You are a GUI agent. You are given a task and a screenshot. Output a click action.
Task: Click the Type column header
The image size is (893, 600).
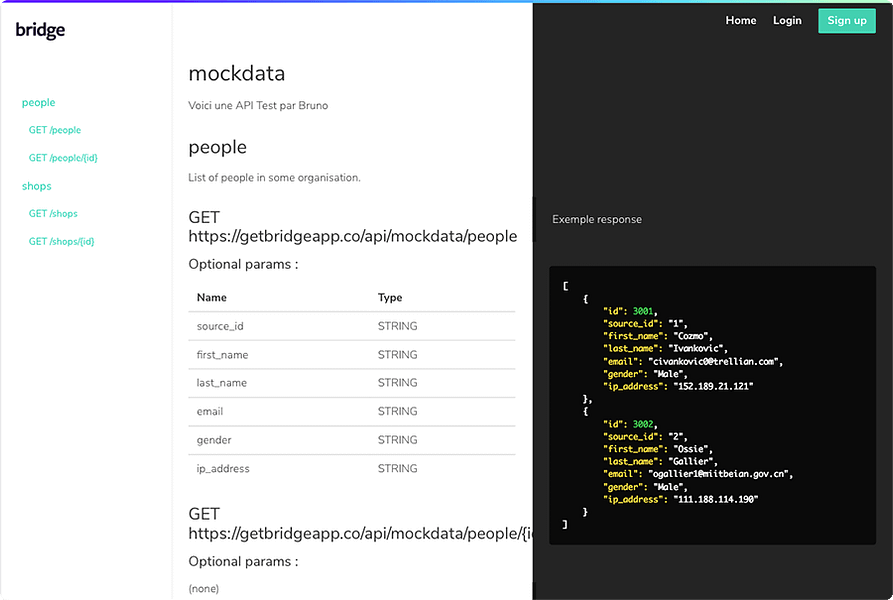tap(390, 298)
